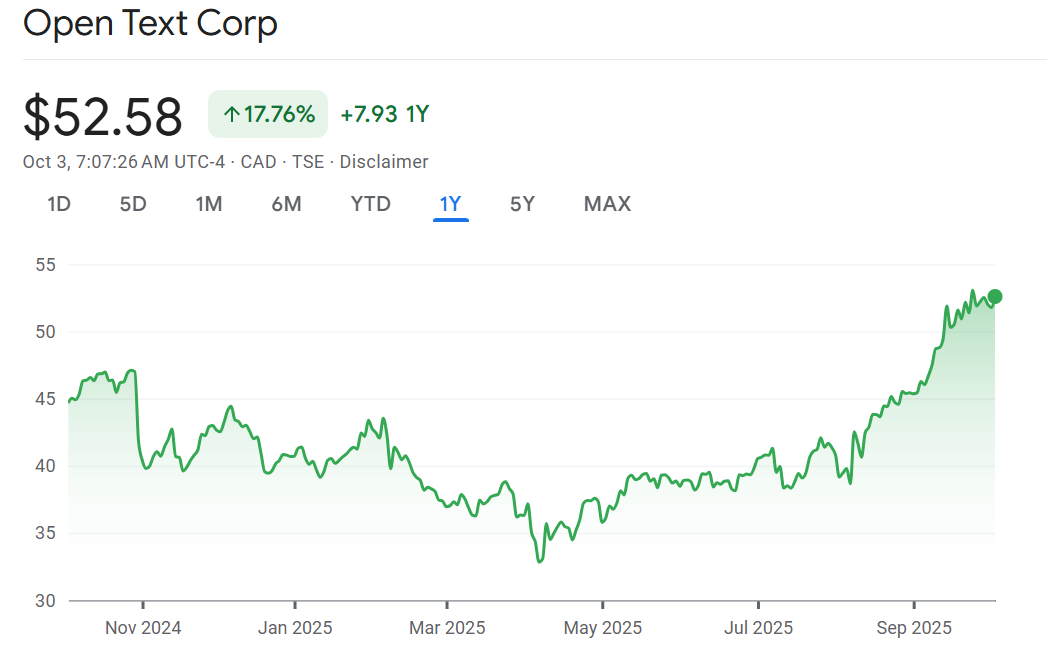Show the MAX price history

pos(607,204)
